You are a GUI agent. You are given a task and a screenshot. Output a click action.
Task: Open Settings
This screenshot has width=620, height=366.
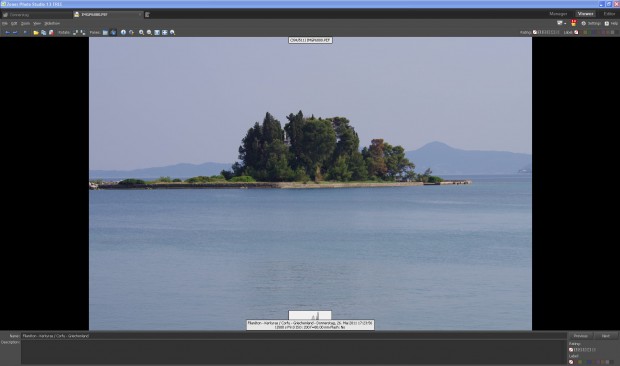(591, 23)
